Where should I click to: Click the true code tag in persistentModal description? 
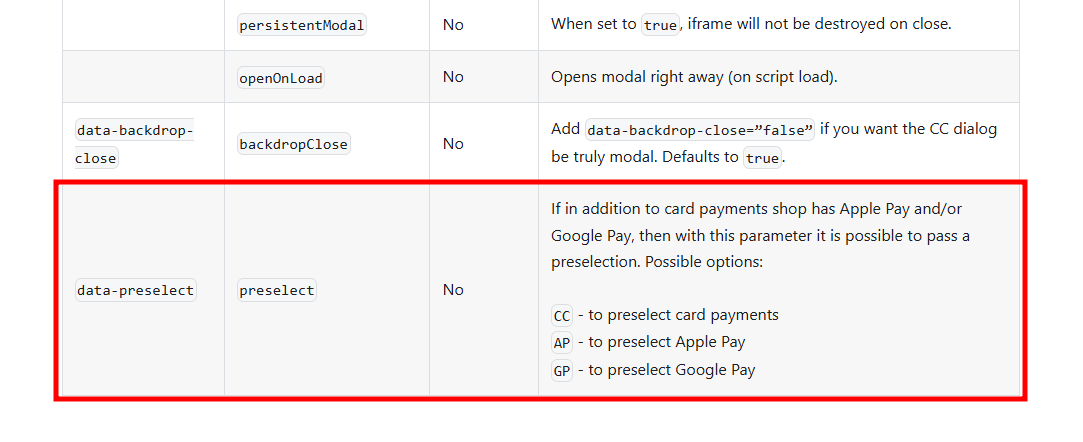[660, 25]
